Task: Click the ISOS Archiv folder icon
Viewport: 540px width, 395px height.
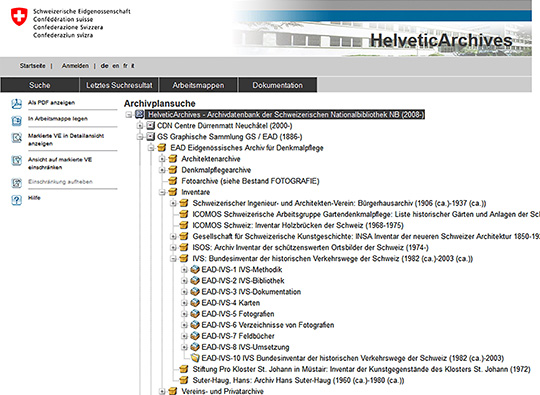Action: click(184, 247)
